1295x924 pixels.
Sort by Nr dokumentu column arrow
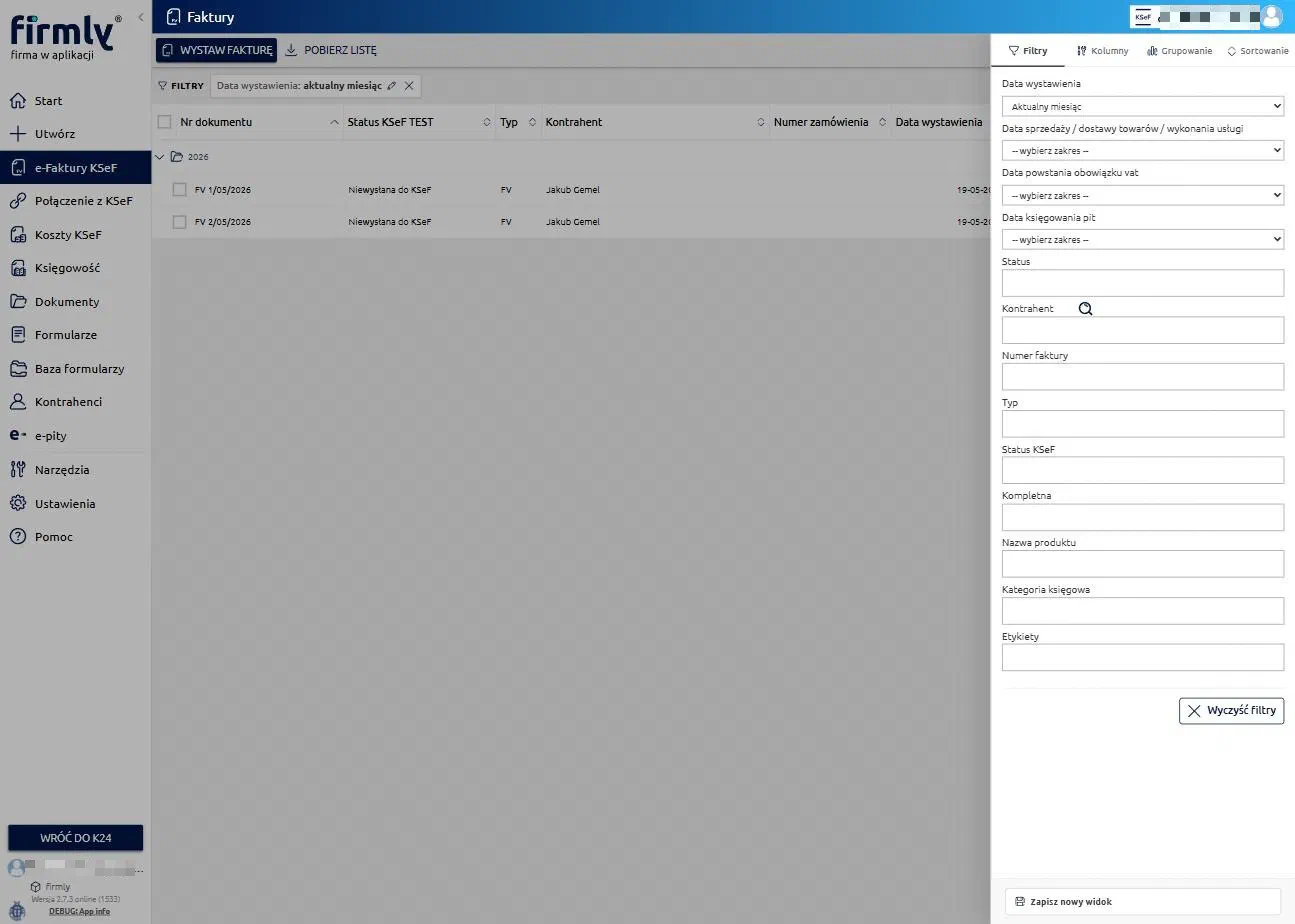[x=334, y=122]
